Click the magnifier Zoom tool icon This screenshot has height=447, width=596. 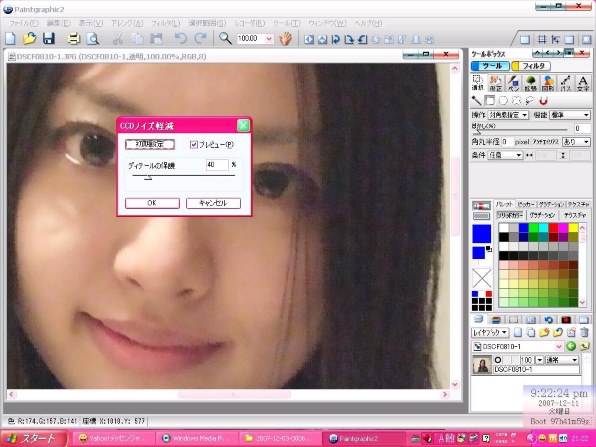pos(225,38)
